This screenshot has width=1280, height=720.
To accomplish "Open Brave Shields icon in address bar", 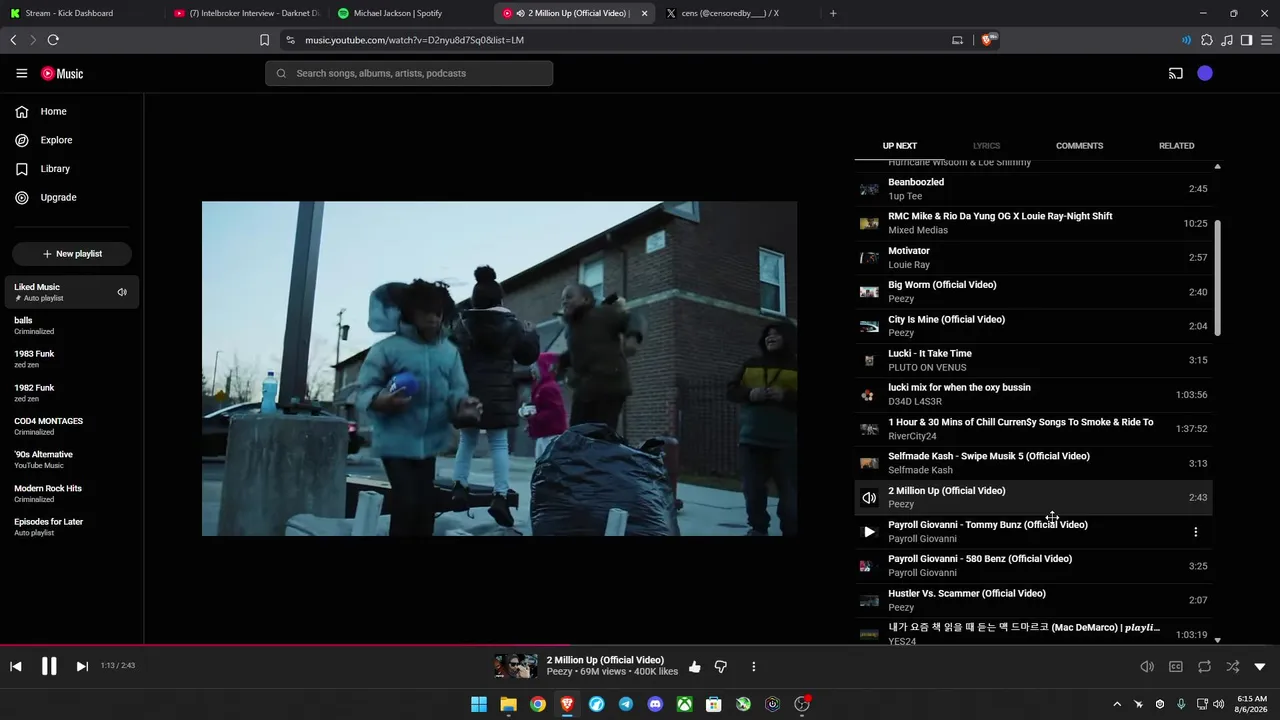I will click(990, 40).
